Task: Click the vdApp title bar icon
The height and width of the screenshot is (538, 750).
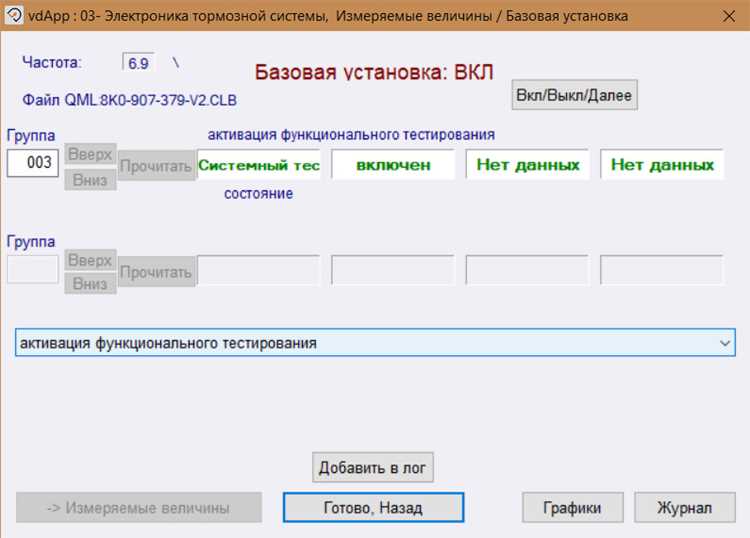Action: pos(14,15)
